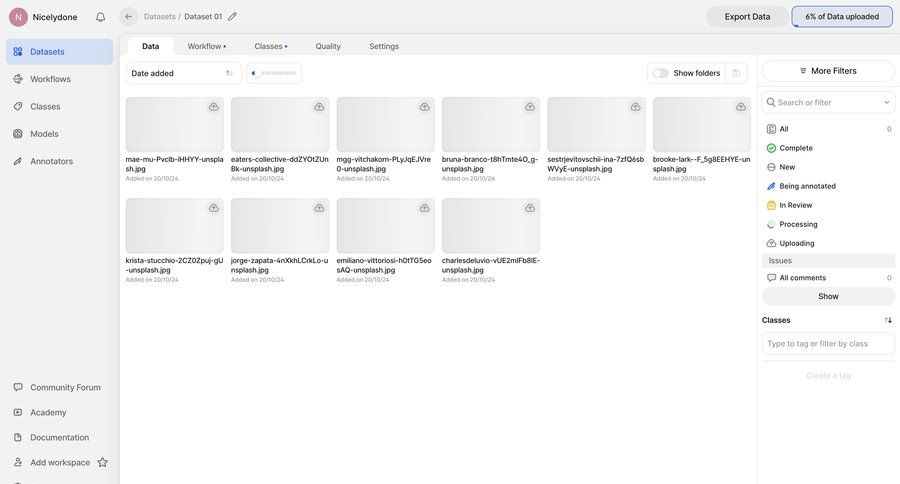The width and height of the screenshot is (900, 484).
Task: Toggle the Show folders switch
Action: pyautogui.click(x=661, y=73)
